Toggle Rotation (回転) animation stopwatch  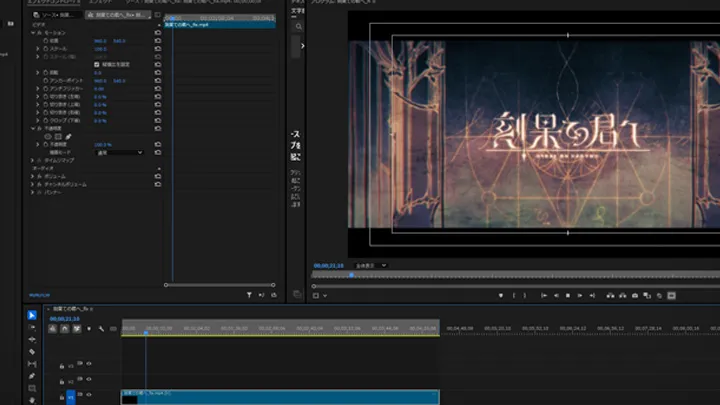coord(45,73)
